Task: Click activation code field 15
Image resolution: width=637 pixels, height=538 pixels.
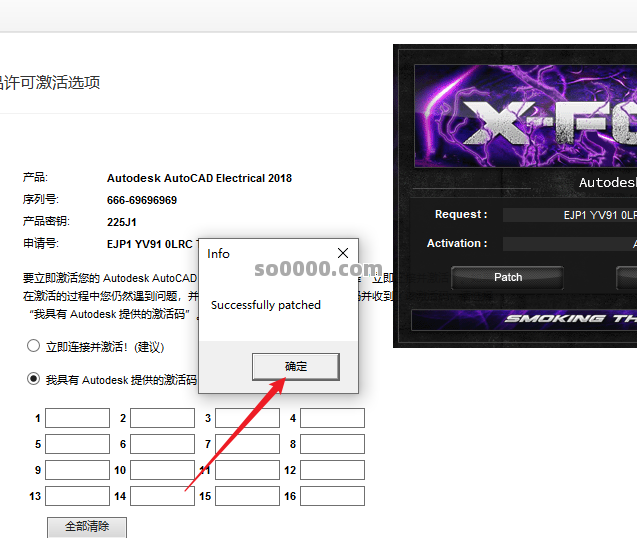Action: 247,496
